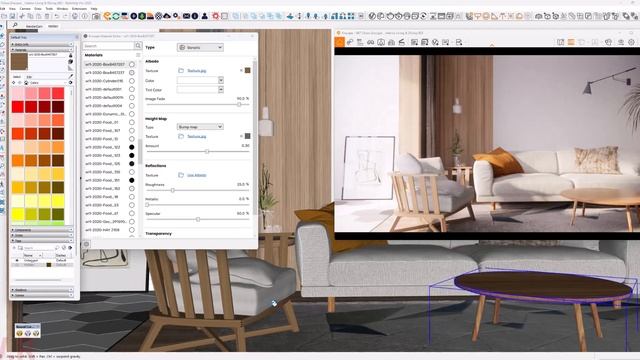Select the default001 material radio circle
The image size is (640, 360).
[x=132, y=89]
